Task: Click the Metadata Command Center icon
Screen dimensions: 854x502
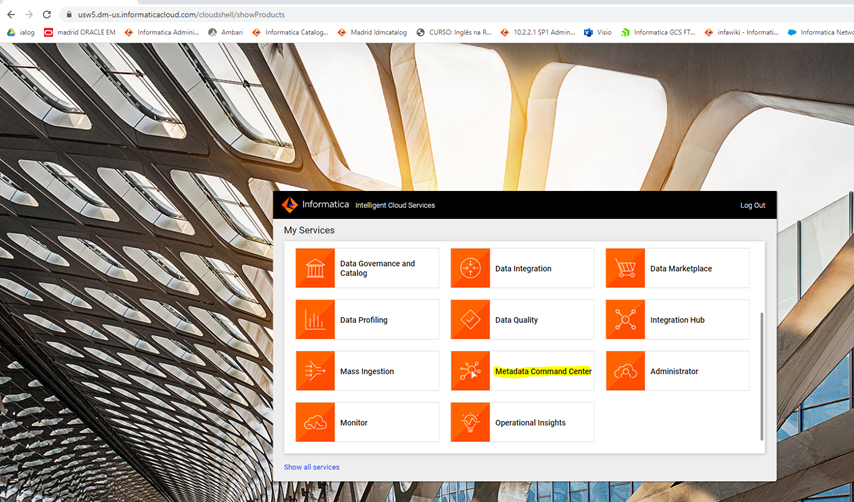Action: [470, 371]
